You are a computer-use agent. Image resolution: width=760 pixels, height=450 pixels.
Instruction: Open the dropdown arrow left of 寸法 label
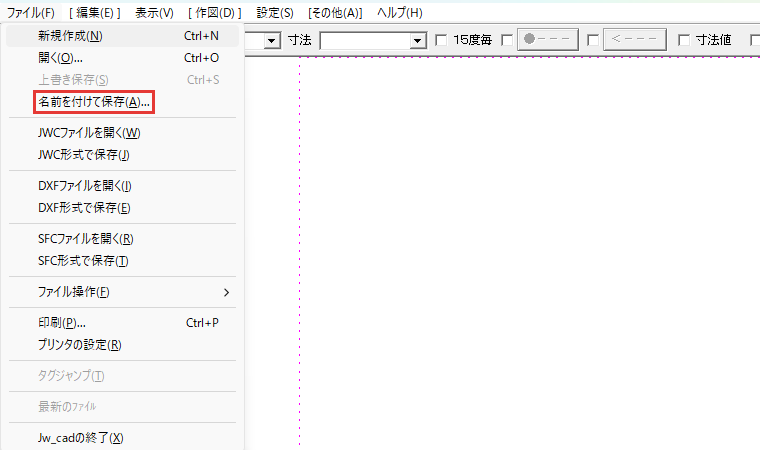(x=272, y=41)
